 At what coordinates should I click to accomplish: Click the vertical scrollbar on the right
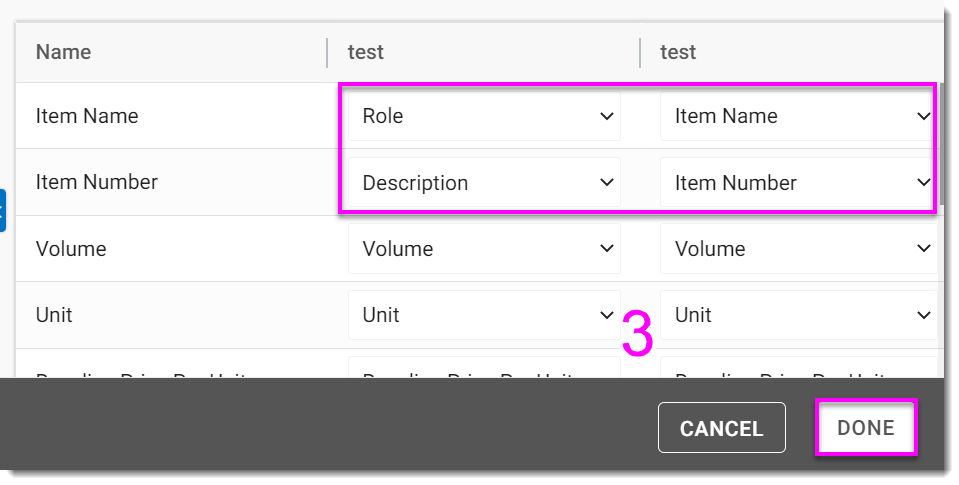click(x=940, y=140)
